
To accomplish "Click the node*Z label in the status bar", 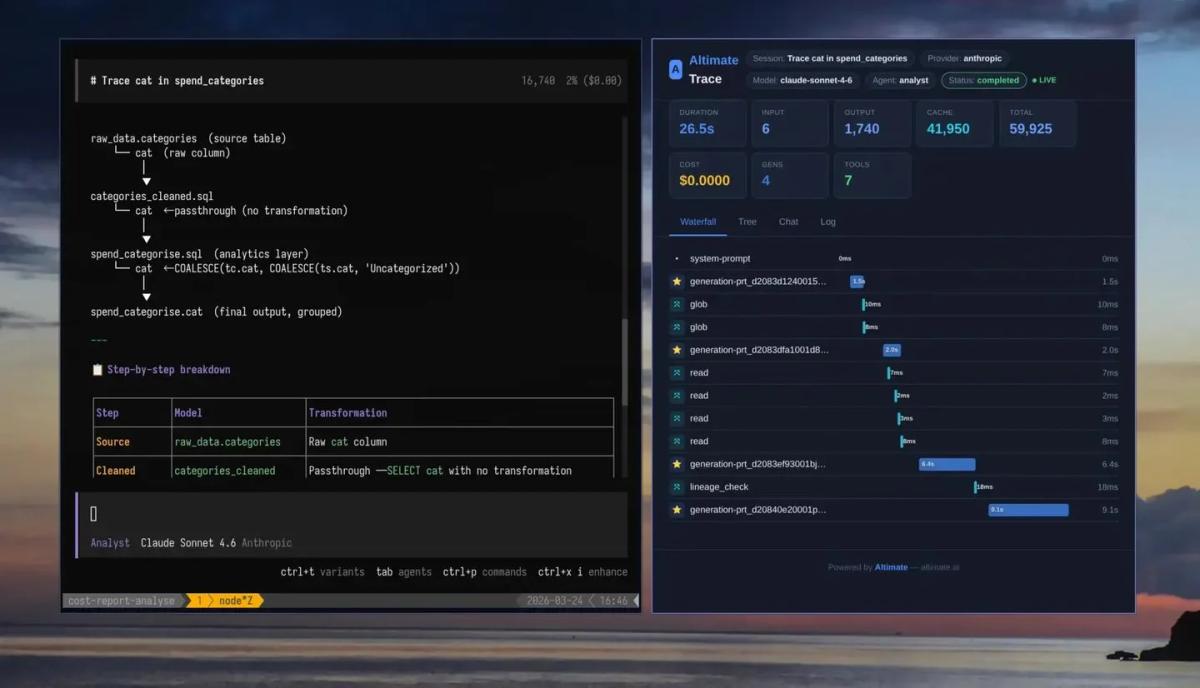I will tap(235, 601).
